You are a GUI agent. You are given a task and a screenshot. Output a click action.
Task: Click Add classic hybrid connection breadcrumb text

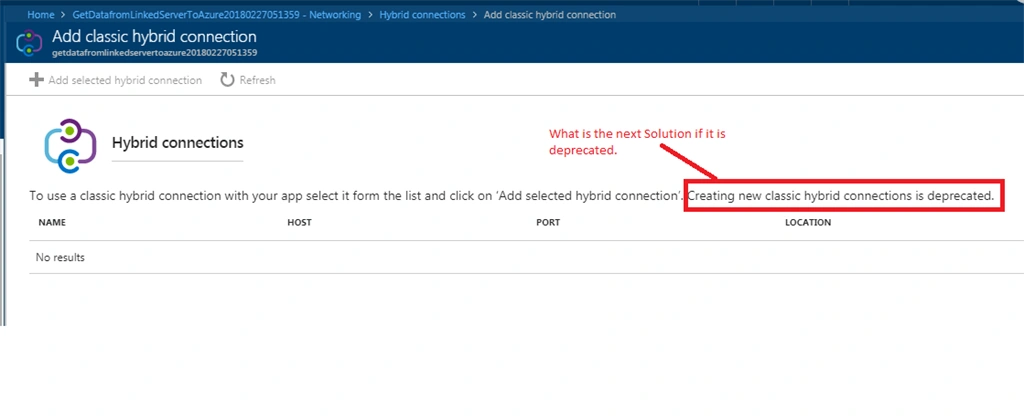pyautogui.click(x=549, y=14)
